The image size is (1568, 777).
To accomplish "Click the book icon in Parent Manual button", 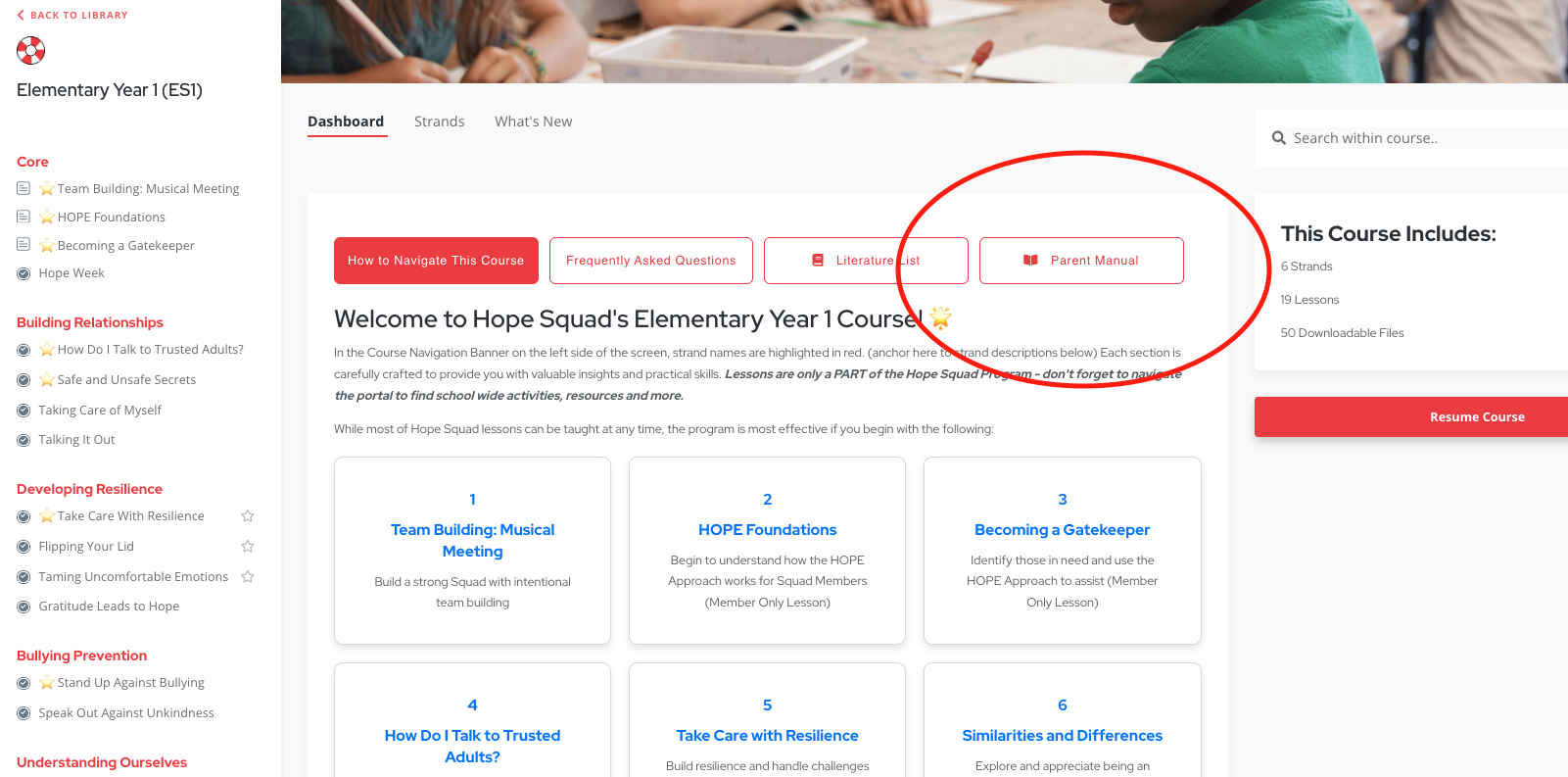I will point(1030,261).
